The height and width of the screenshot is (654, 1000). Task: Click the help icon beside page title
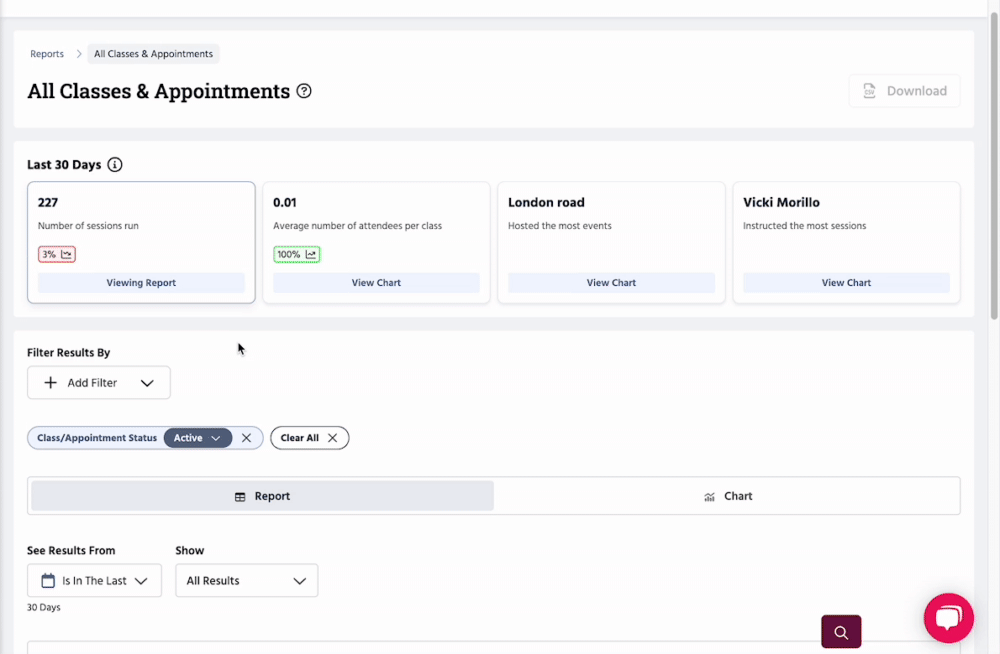(x=305, y=91)
